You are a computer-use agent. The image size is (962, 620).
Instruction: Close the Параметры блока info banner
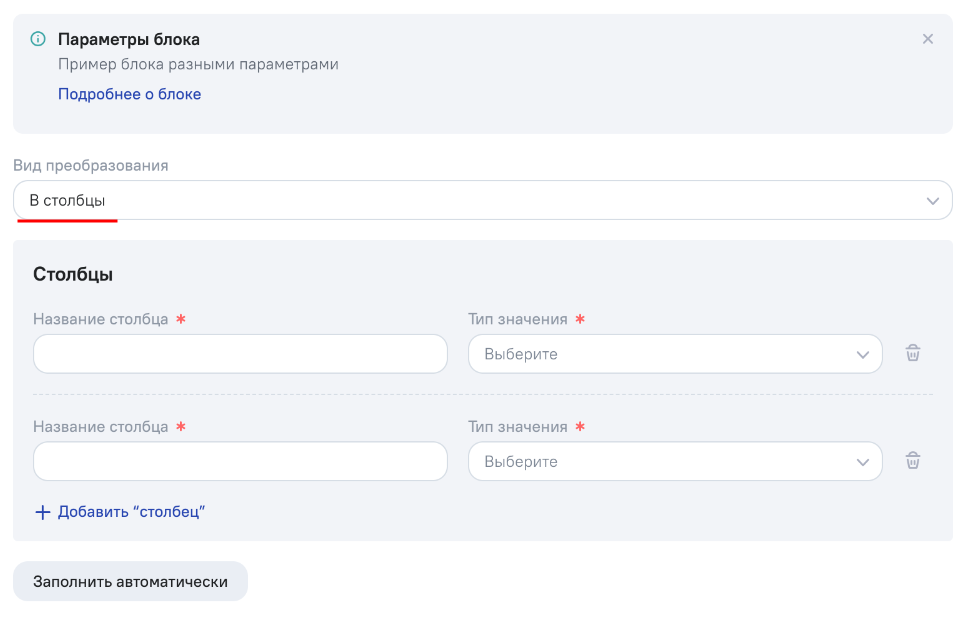[x=928, y=39]
